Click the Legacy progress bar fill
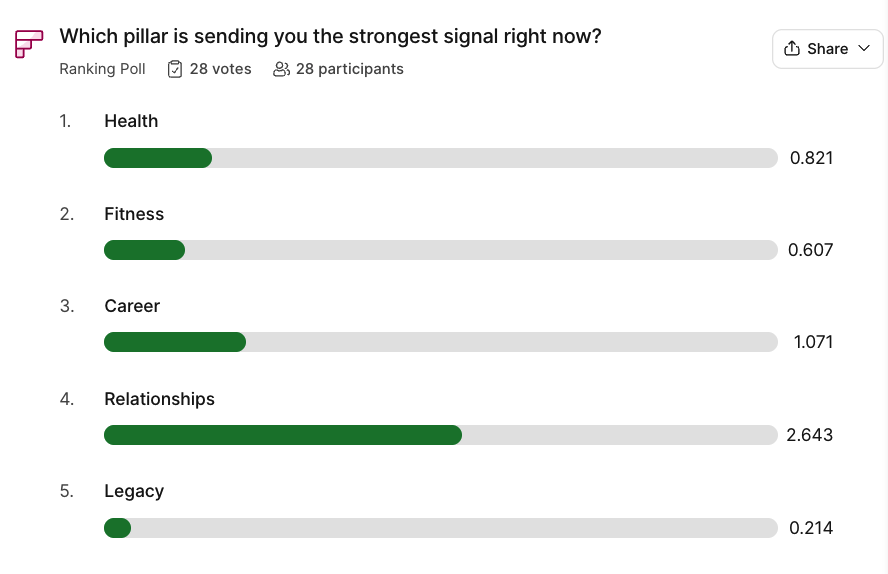 coord(118,528)
